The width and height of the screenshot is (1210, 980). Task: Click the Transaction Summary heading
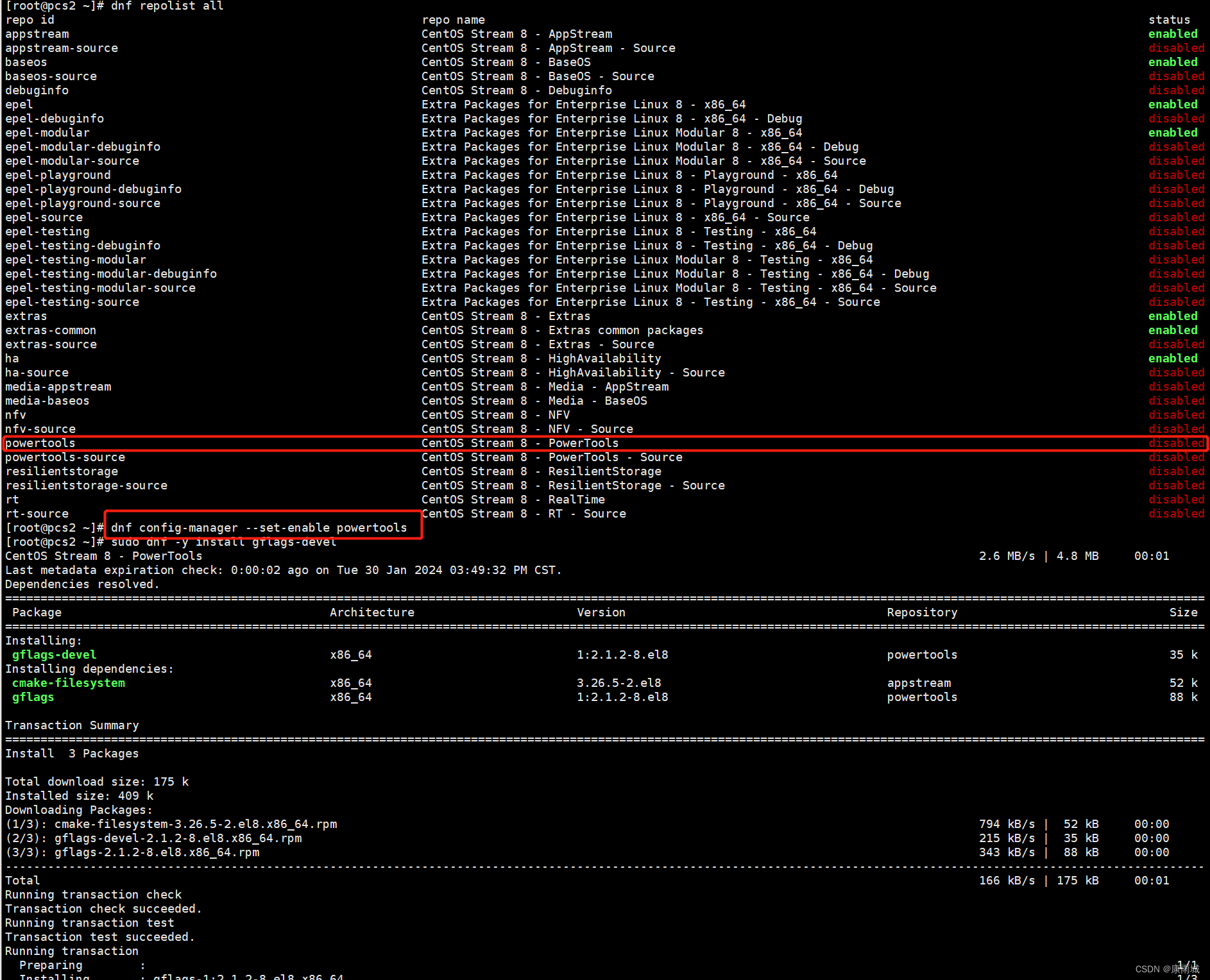coord(72,725)
